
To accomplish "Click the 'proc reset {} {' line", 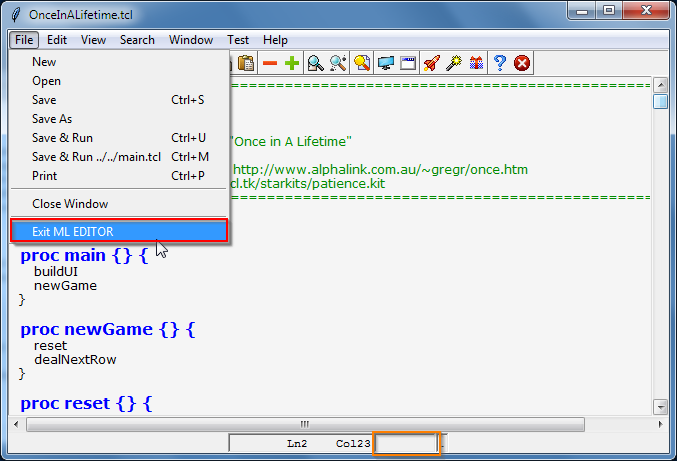I will 86,403.
